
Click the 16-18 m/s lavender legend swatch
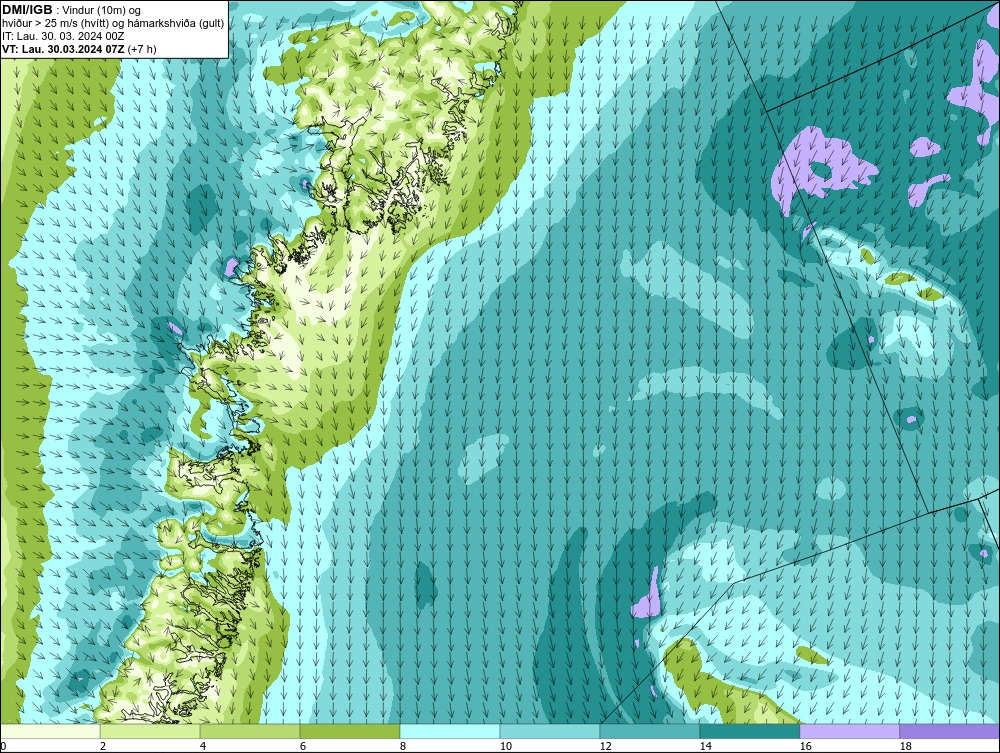click(x=849, y=731)
